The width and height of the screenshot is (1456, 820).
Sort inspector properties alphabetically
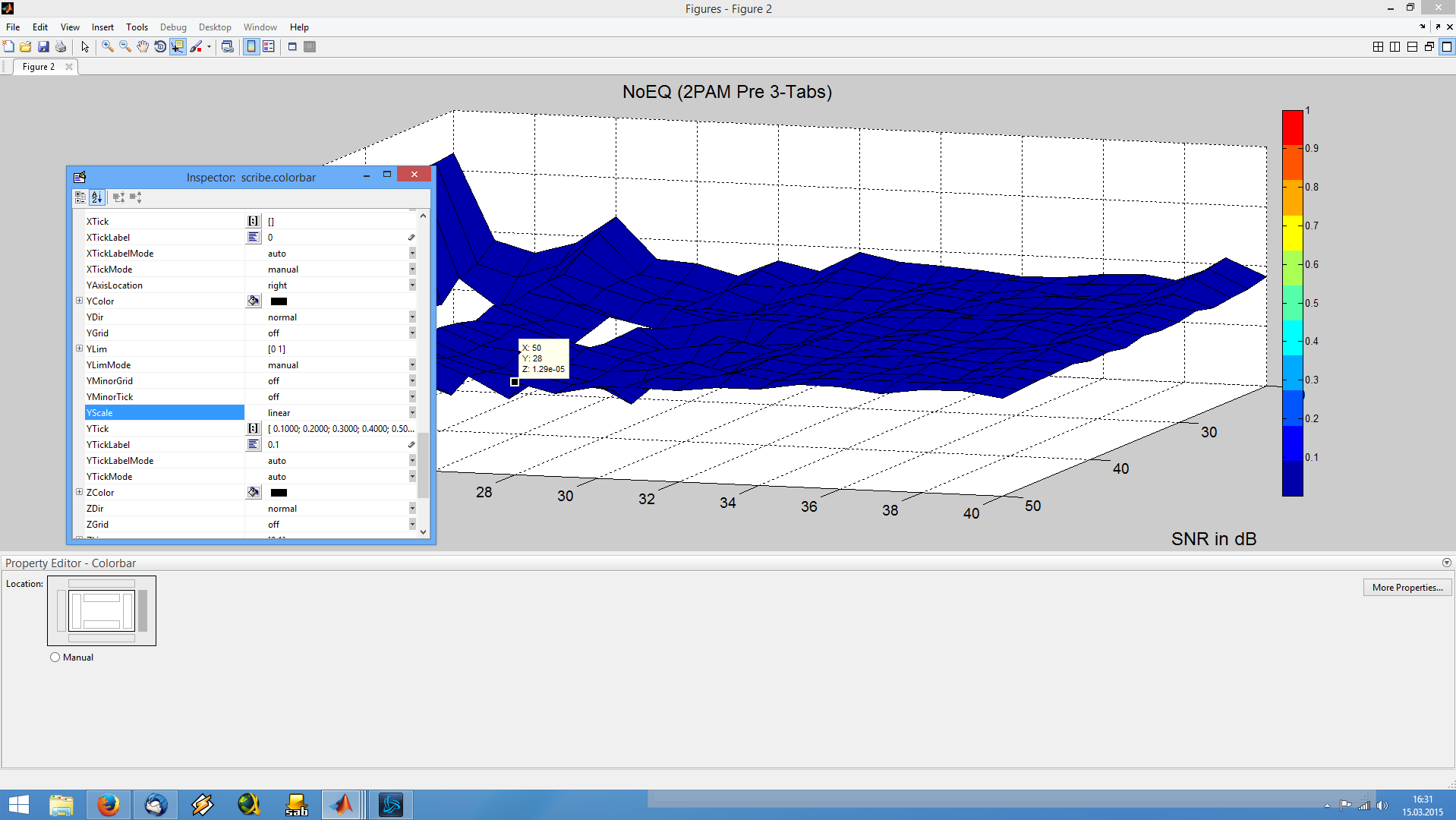(x=96, y=197)
